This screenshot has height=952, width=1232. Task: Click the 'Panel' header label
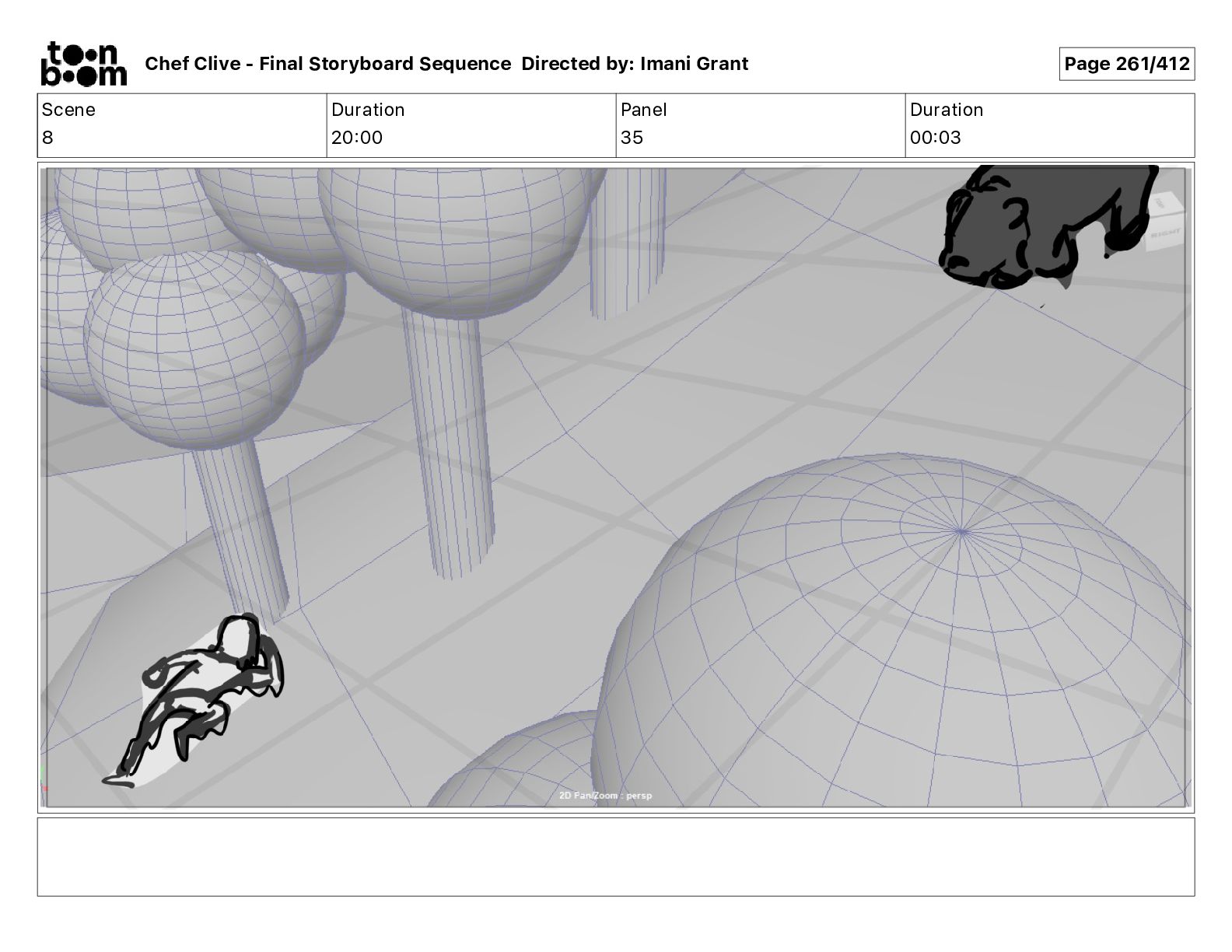(644, 110)
